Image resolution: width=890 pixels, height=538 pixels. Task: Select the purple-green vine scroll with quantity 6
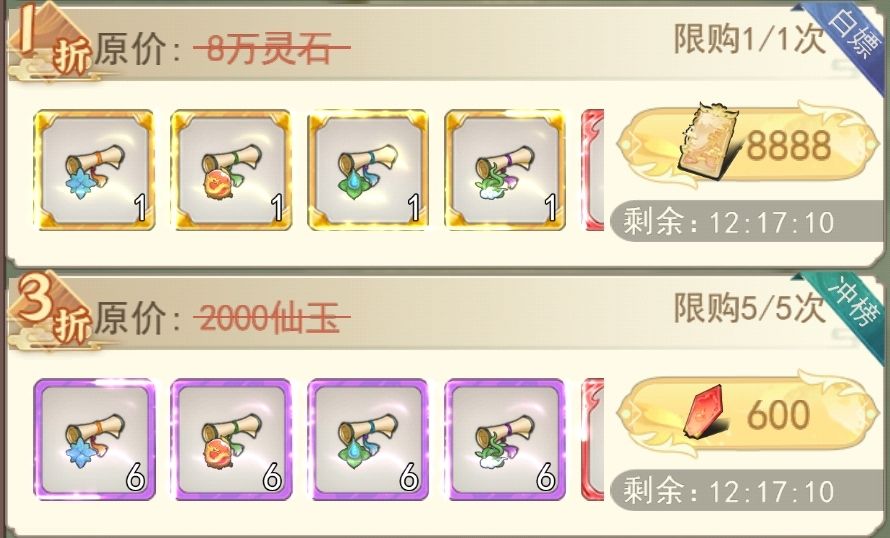coord(505,440)
